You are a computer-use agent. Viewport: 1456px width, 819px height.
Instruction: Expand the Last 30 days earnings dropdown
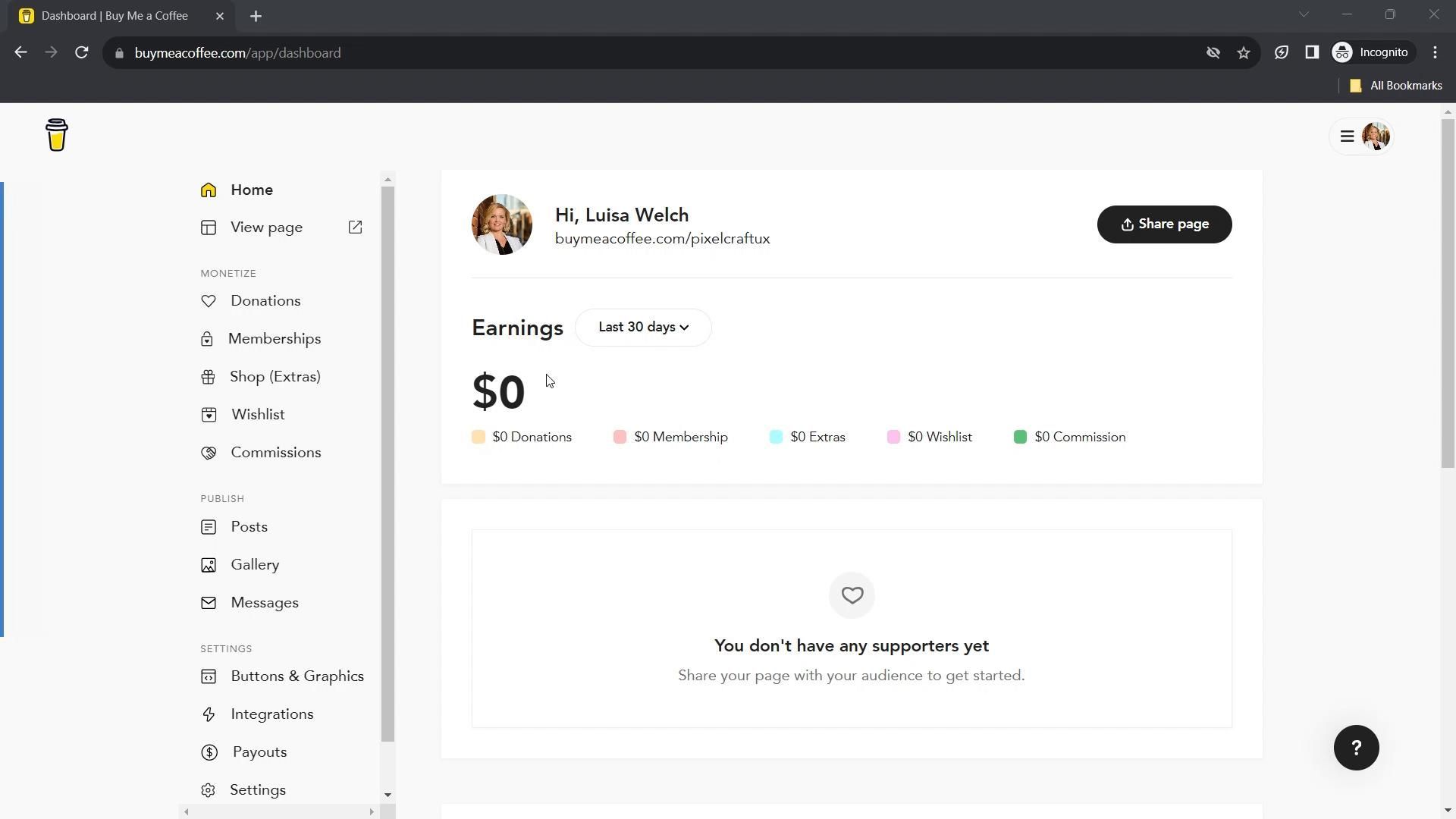[x=643, y=328]
